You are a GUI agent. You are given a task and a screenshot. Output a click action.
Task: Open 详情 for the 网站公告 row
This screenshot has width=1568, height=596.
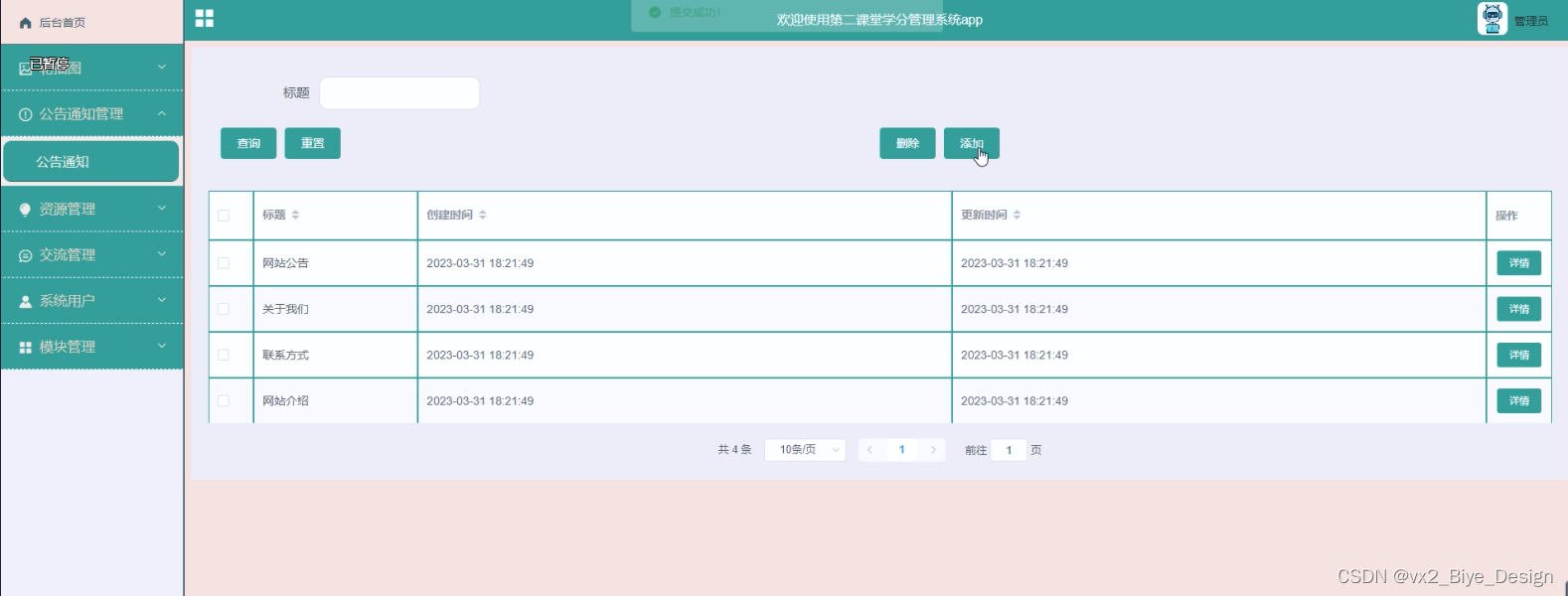(x=1519, y=263)
